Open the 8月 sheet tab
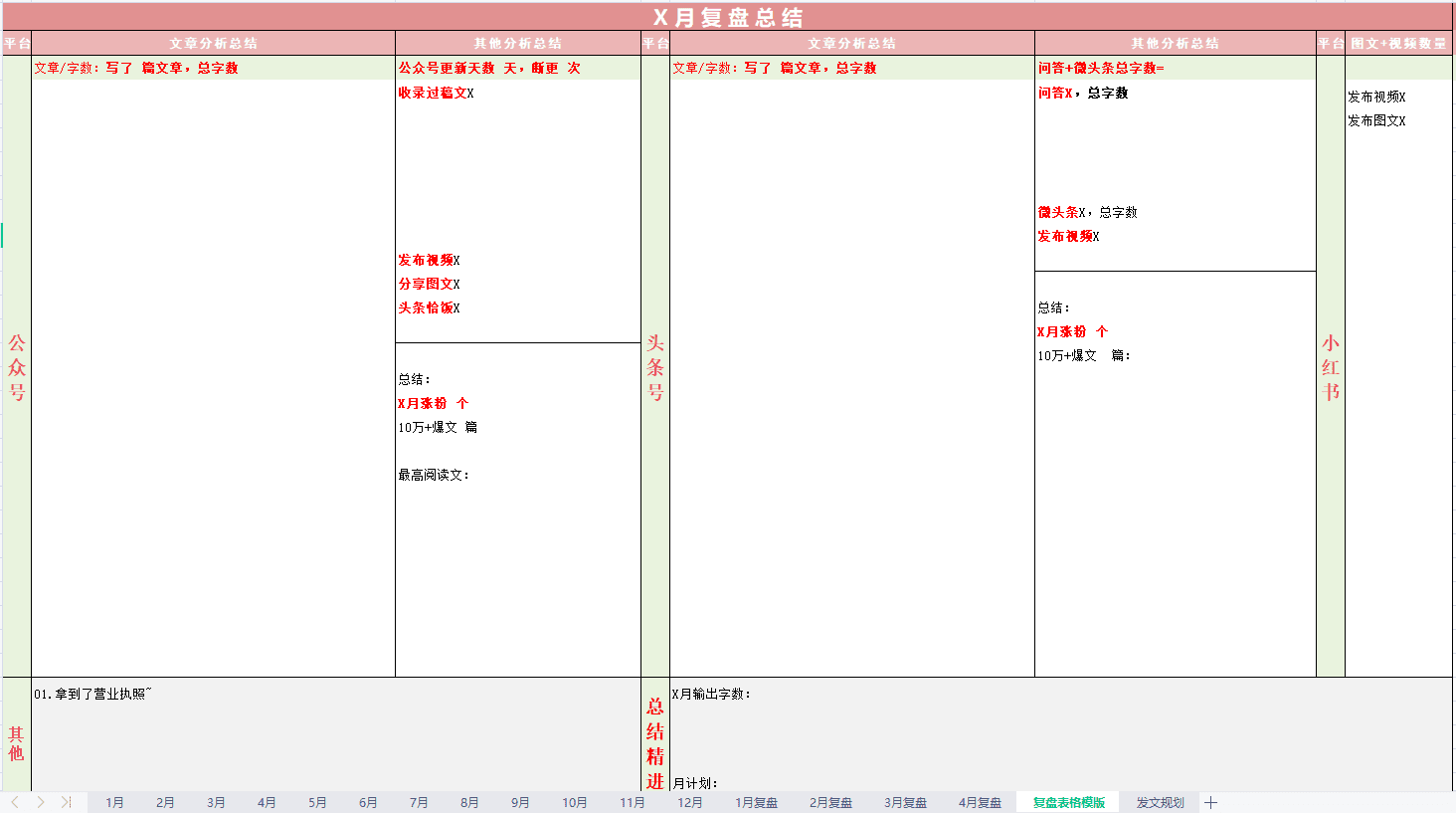Image resolution: width=1456 pixels, height=813 pixels. tap(469, 802)
